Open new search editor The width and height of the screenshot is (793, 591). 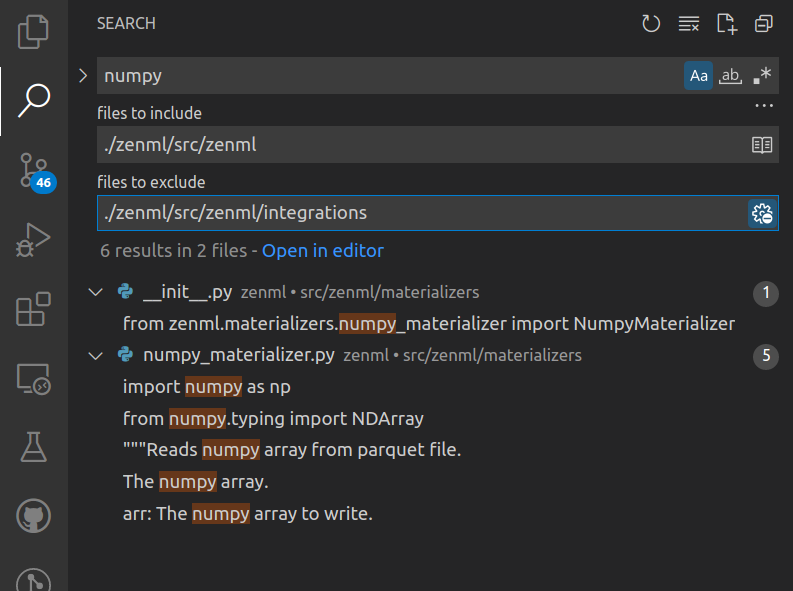[x=727, y=23]
